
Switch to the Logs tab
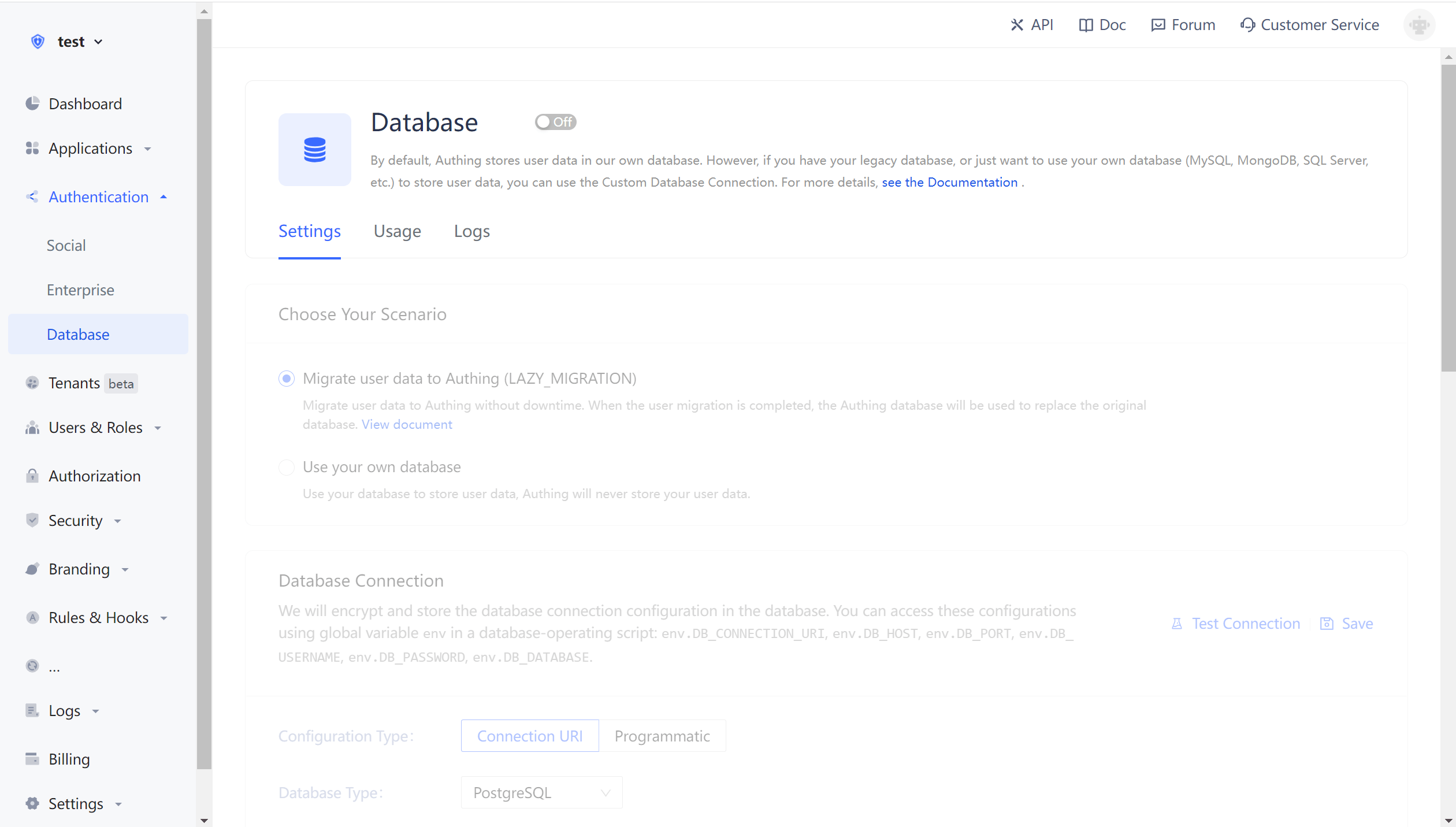471,231
